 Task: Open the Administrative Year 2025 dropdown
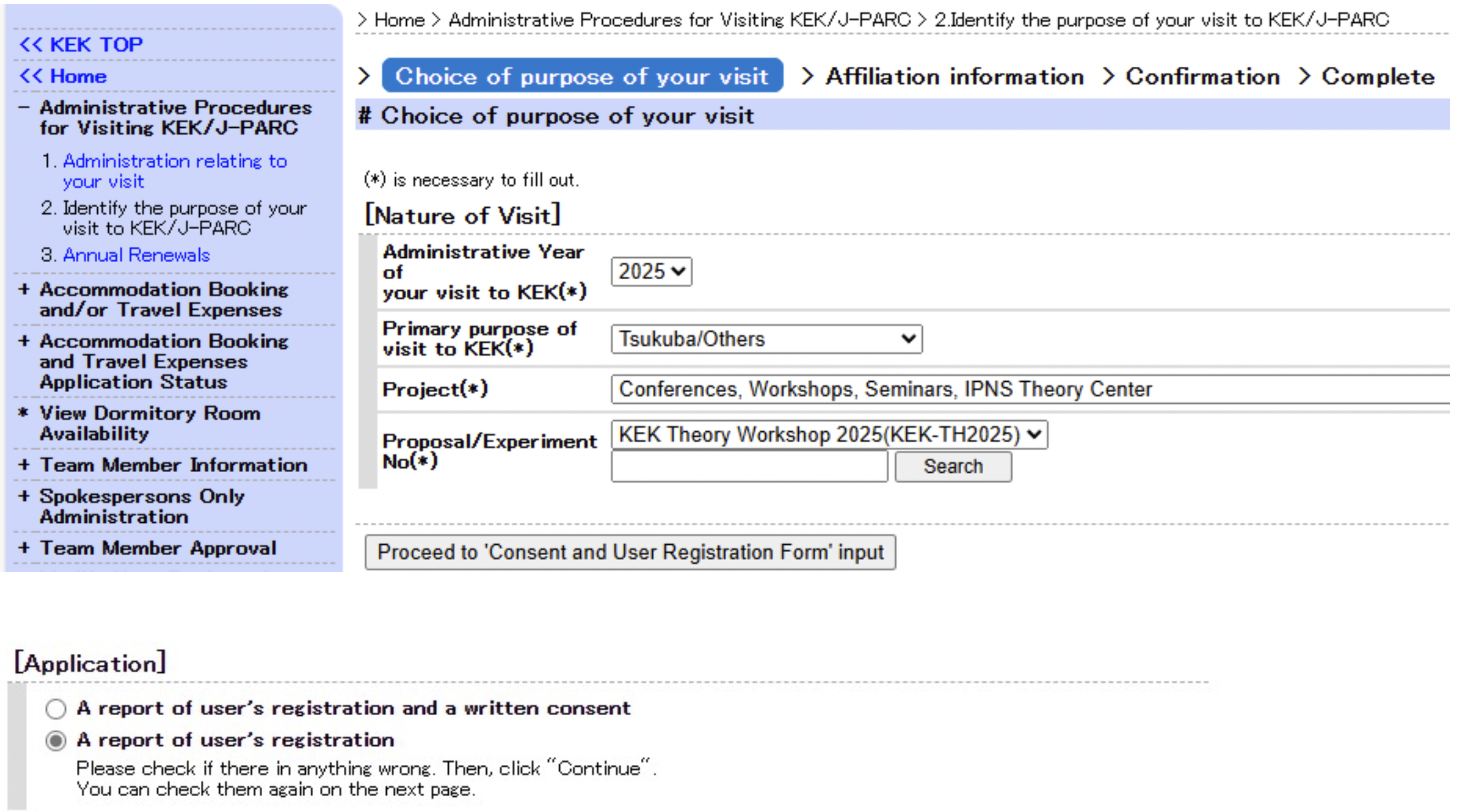pos(651,272)
